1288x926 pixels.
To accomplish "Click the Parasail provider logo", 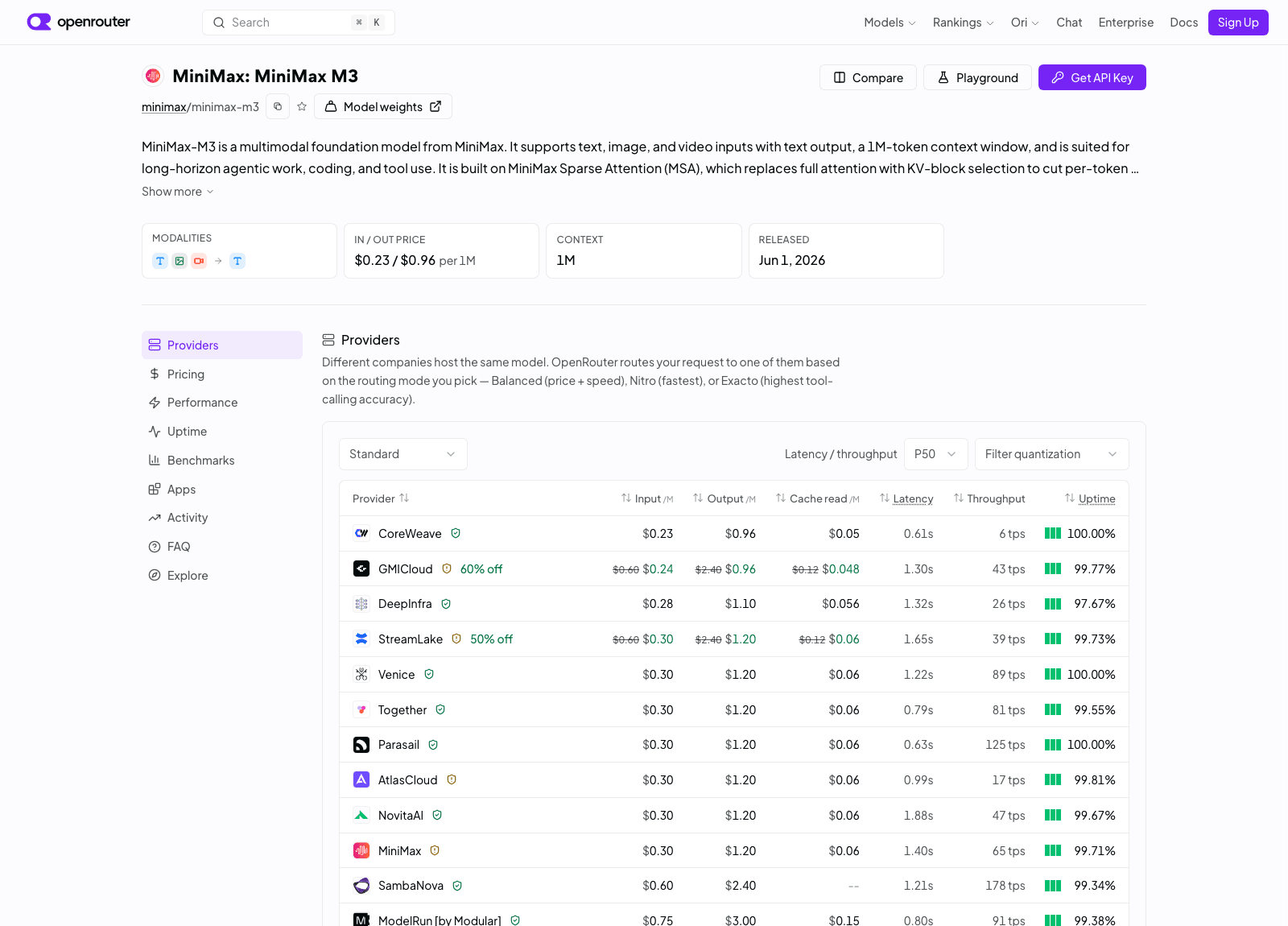I will coord(361,745).
